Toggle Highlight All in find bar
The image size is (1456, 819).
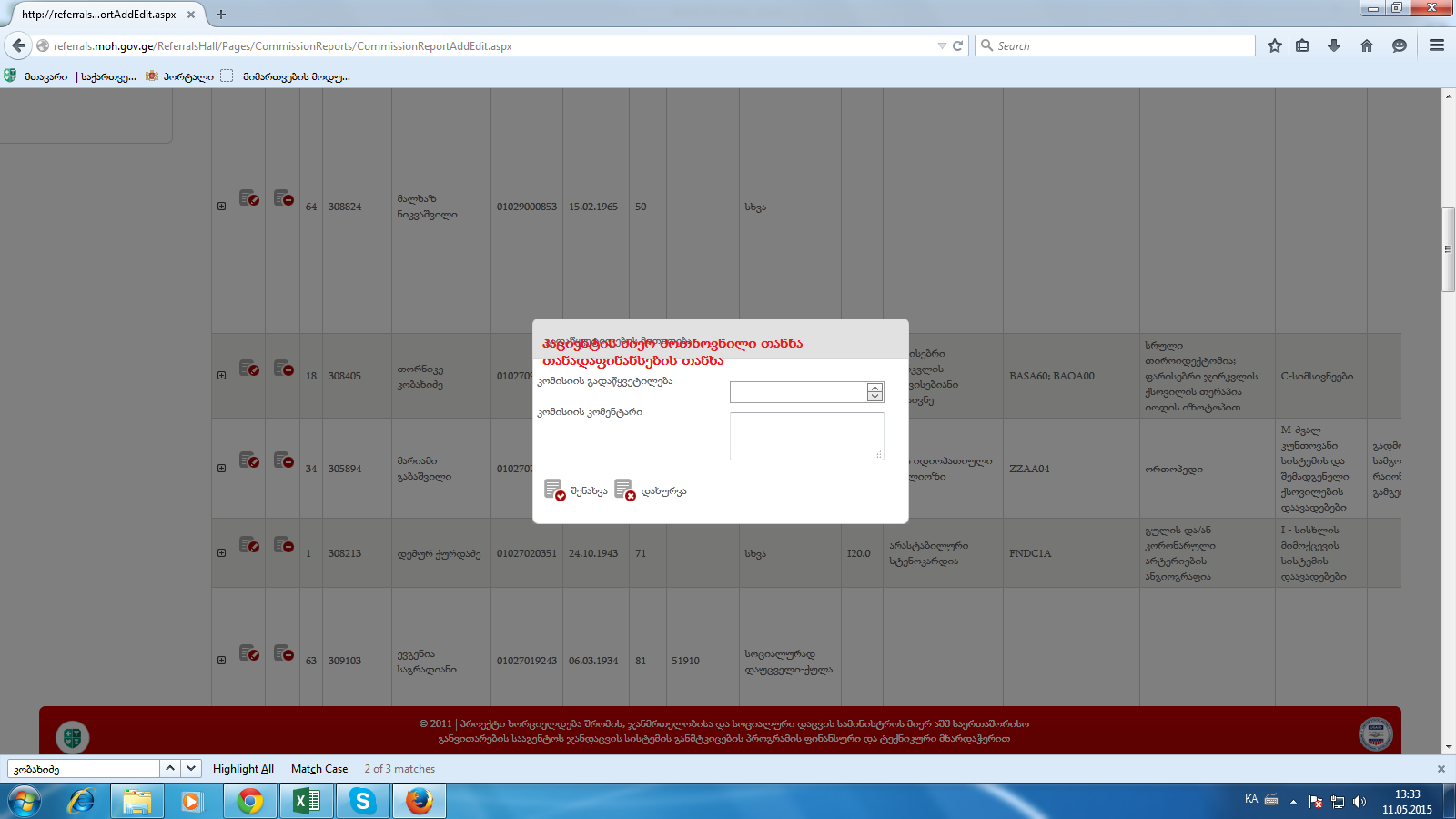[x=243, y=769]
